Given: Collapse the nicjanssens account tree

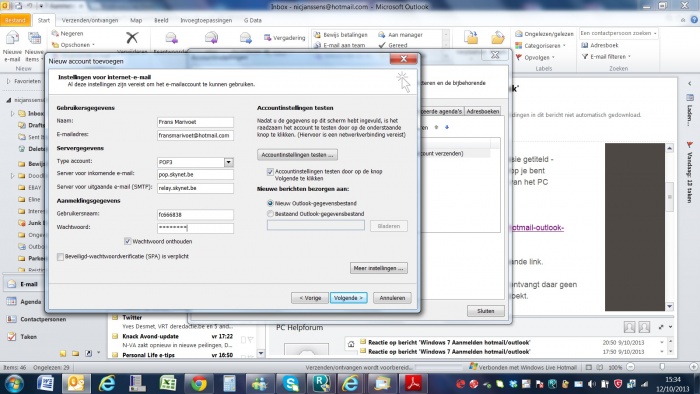Looking at the screenshot, I should (x=8, y=100).
